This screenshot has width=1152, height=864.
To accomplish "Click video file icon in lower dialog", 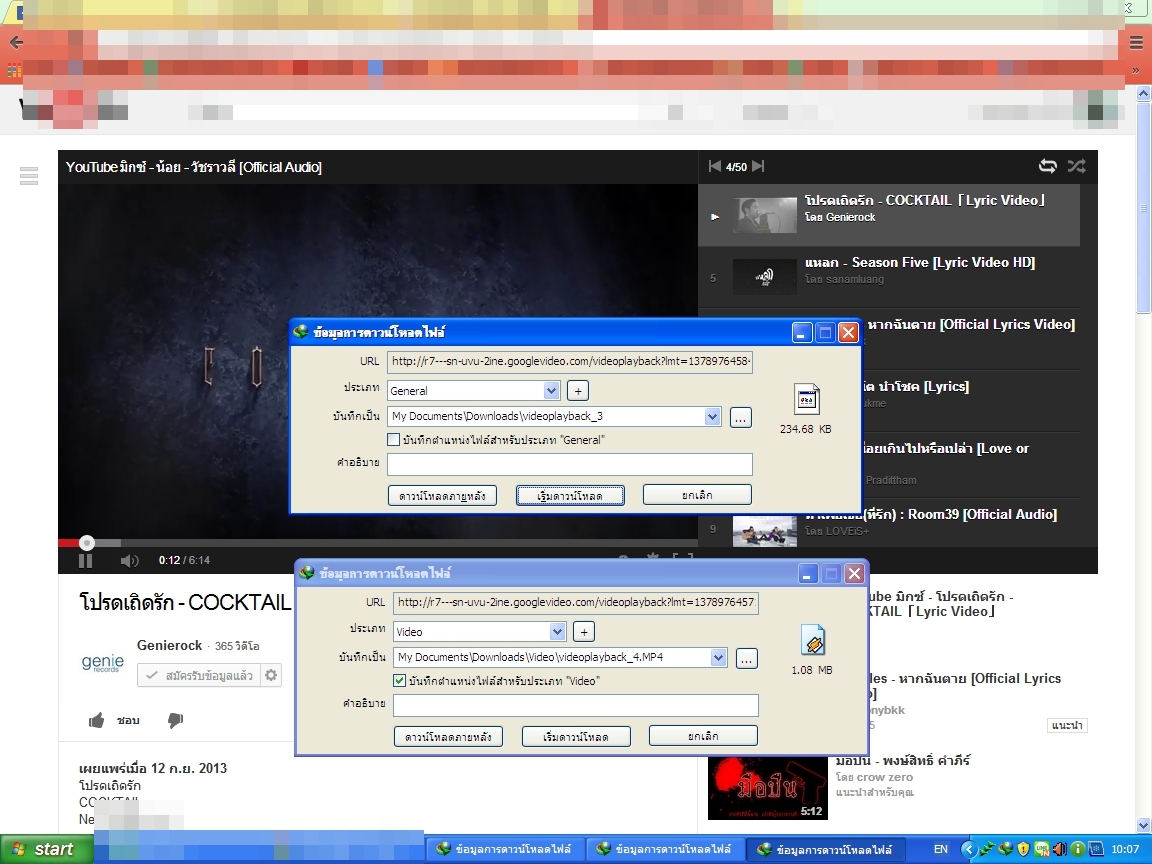I will pos(813,640).
